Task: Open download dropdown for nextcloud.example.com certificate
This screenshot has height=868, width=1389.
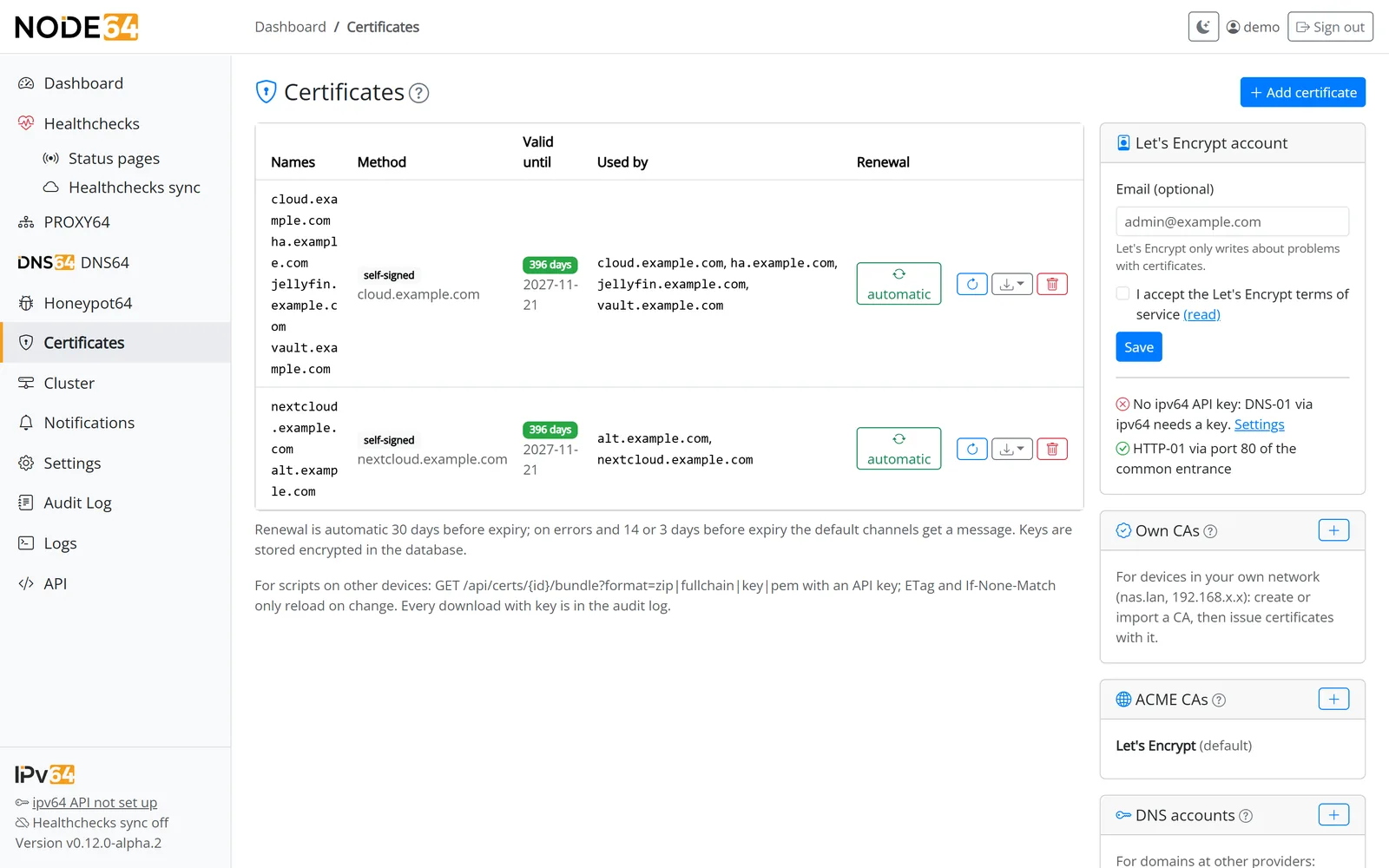Action: pos(1012,449)
